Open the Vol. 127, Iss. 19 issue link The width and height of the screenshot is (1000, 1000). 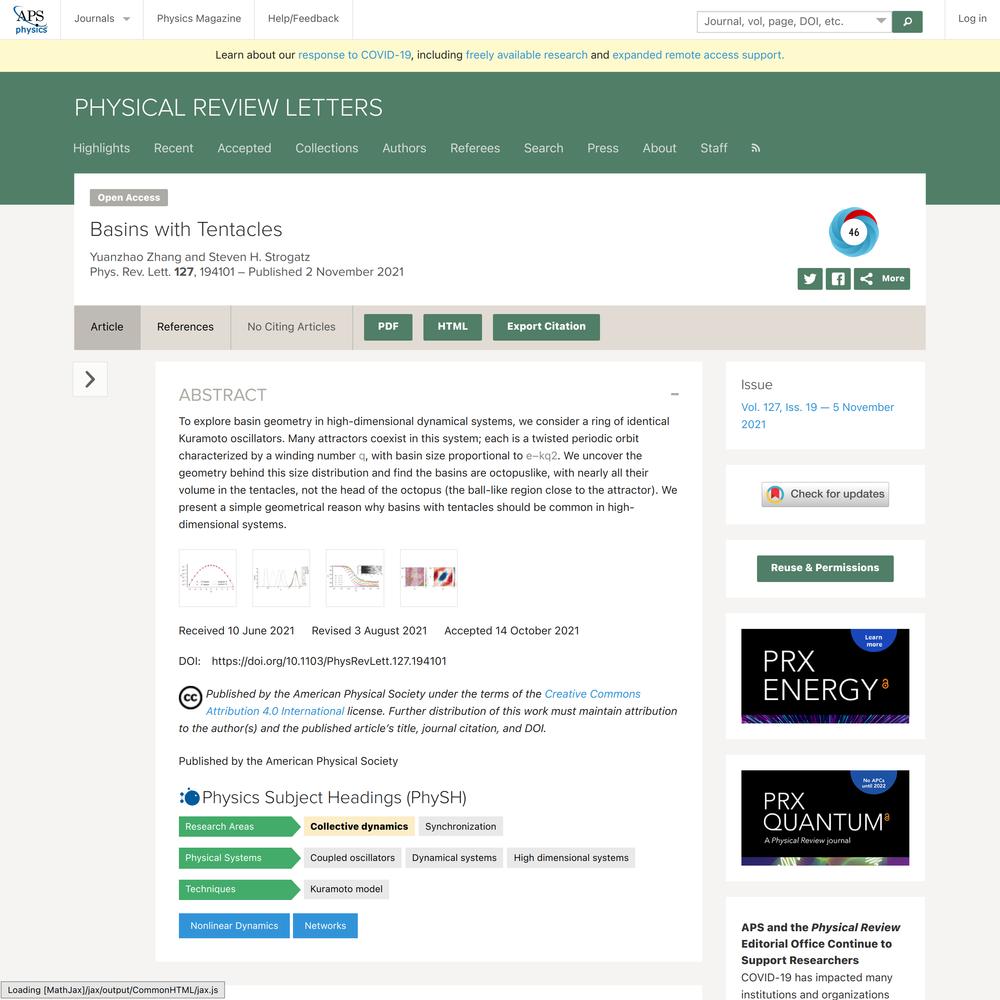pos(818,416)
